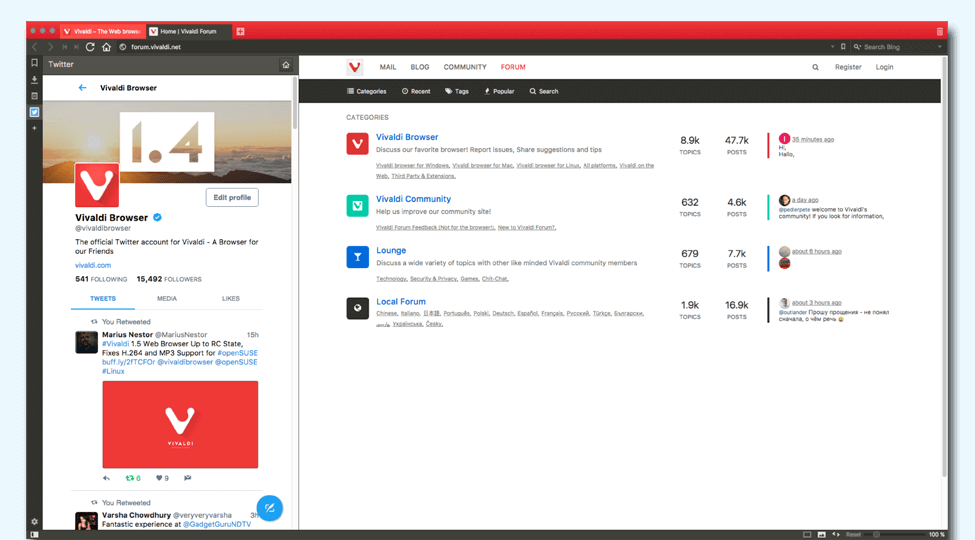Switch to Home | Vivaldi Forum tab
The height and width of the screenshot is (540, 975).
click(188, 31)
